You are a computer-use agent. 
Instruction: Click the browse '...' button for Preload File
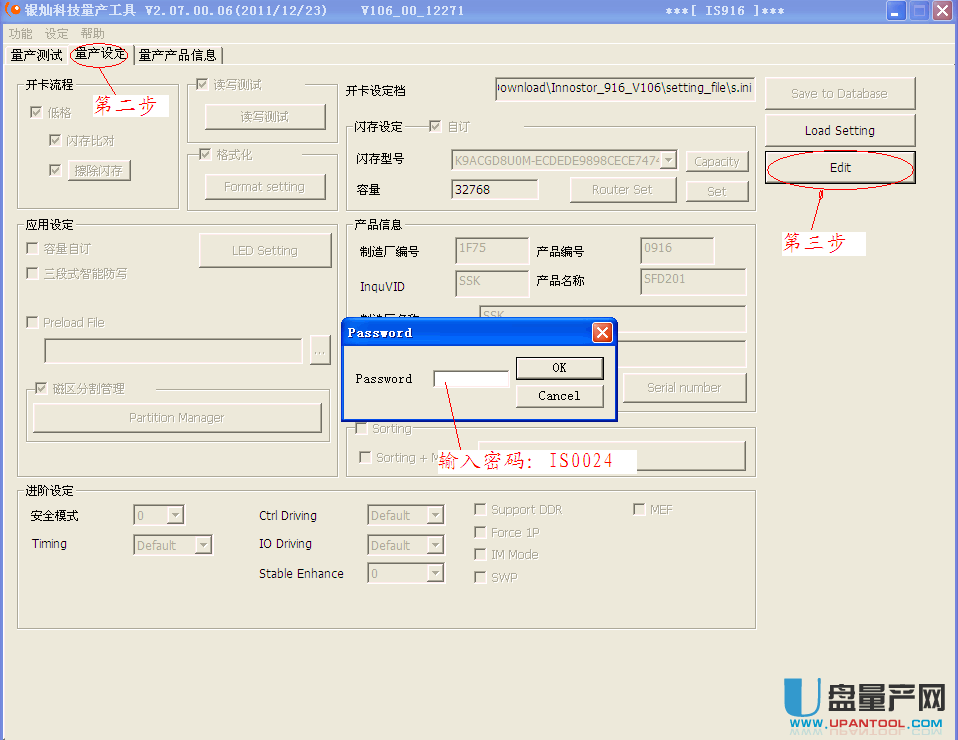320,351
